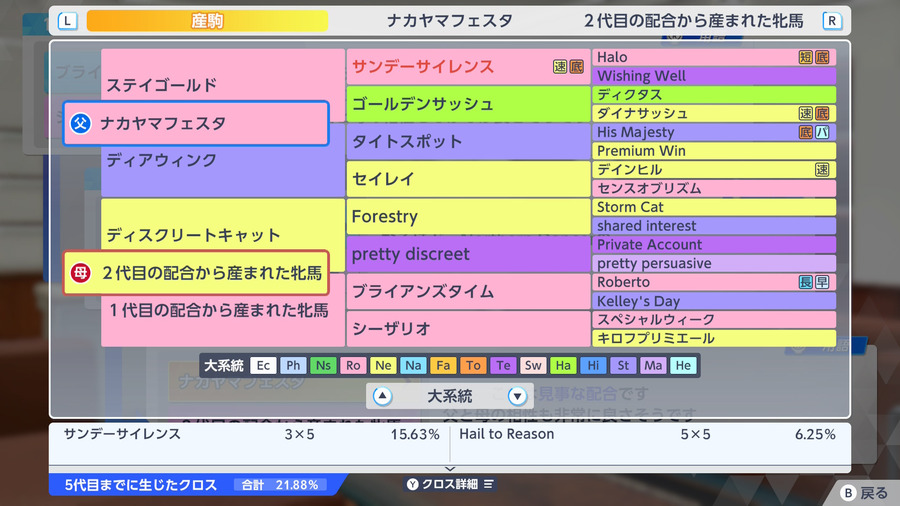The width and height of the screenshot is (900, 506).
Task: Click the St lineage color swatch
Action: pos(623,365)
